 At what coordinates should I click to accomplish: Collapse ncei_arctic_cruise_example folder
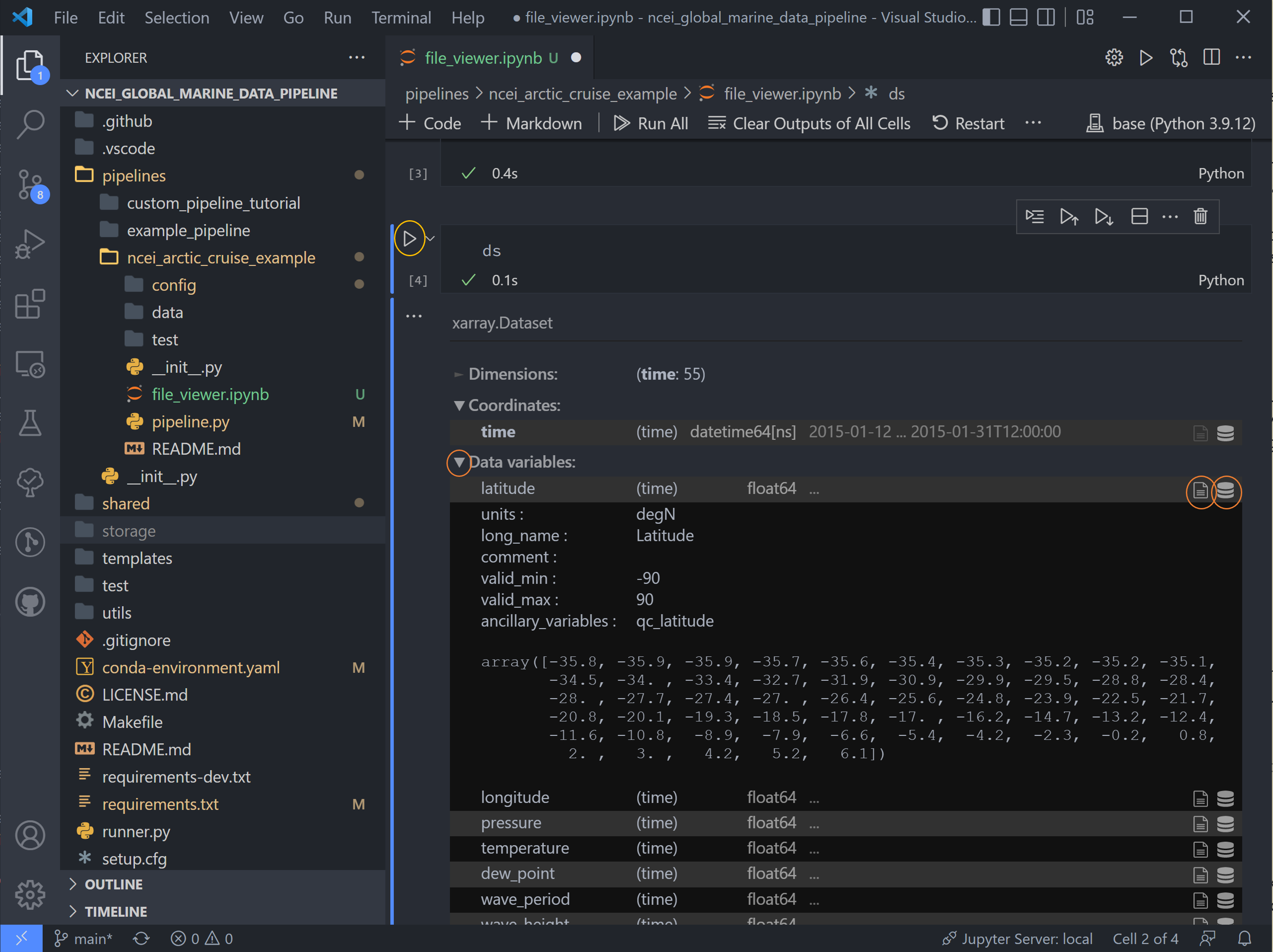click(221, 257)
